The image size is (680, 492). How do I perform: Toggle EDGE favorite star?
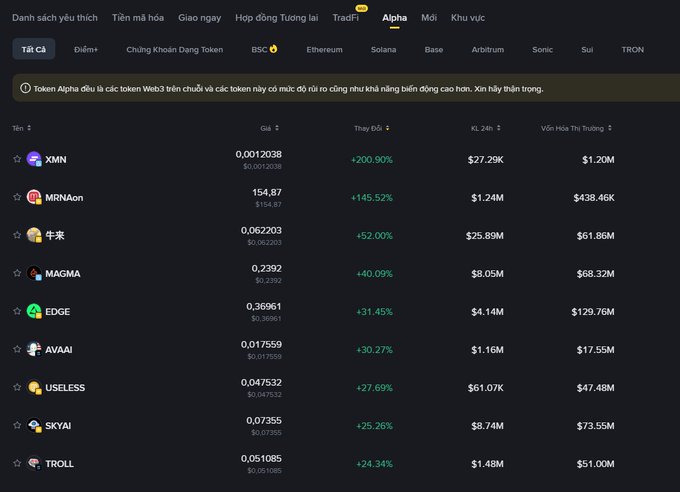pos(17,312)
